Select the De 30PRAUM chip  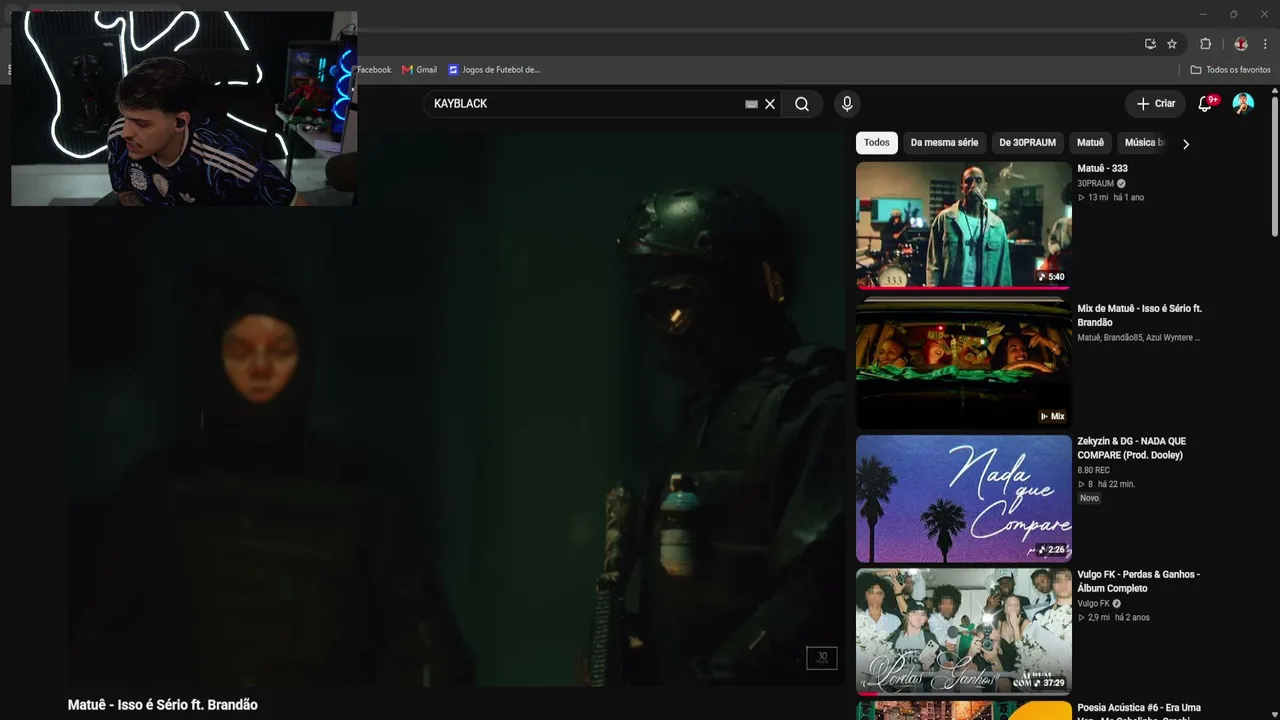coord(1027,143)
